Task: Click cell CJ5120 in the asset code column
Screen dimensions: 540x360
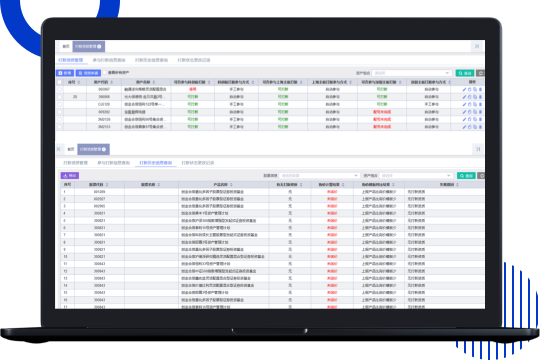Action: click(104, 104)
